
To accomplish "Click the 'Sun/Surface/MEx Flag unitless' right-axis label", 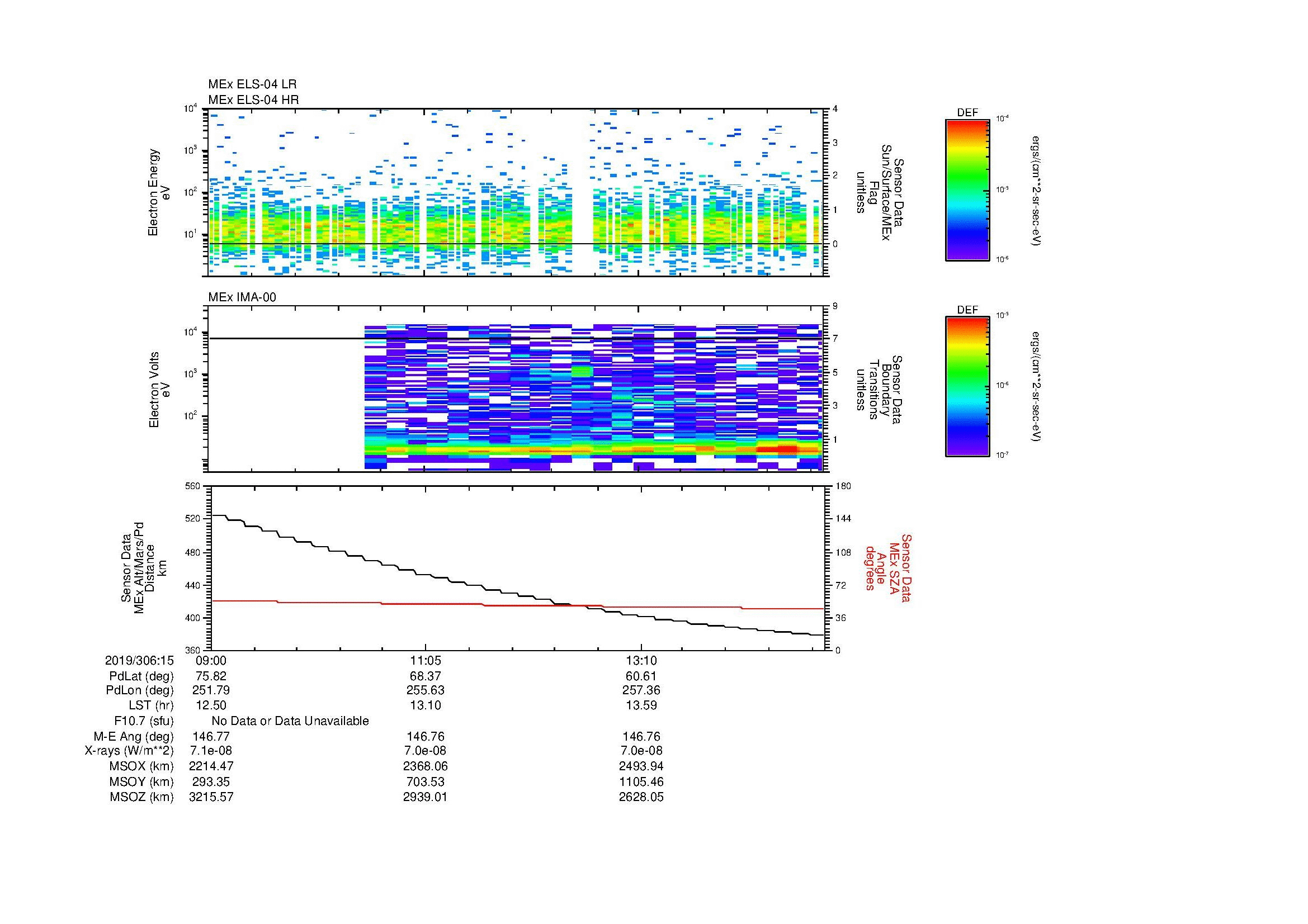I will pos(879,192).
